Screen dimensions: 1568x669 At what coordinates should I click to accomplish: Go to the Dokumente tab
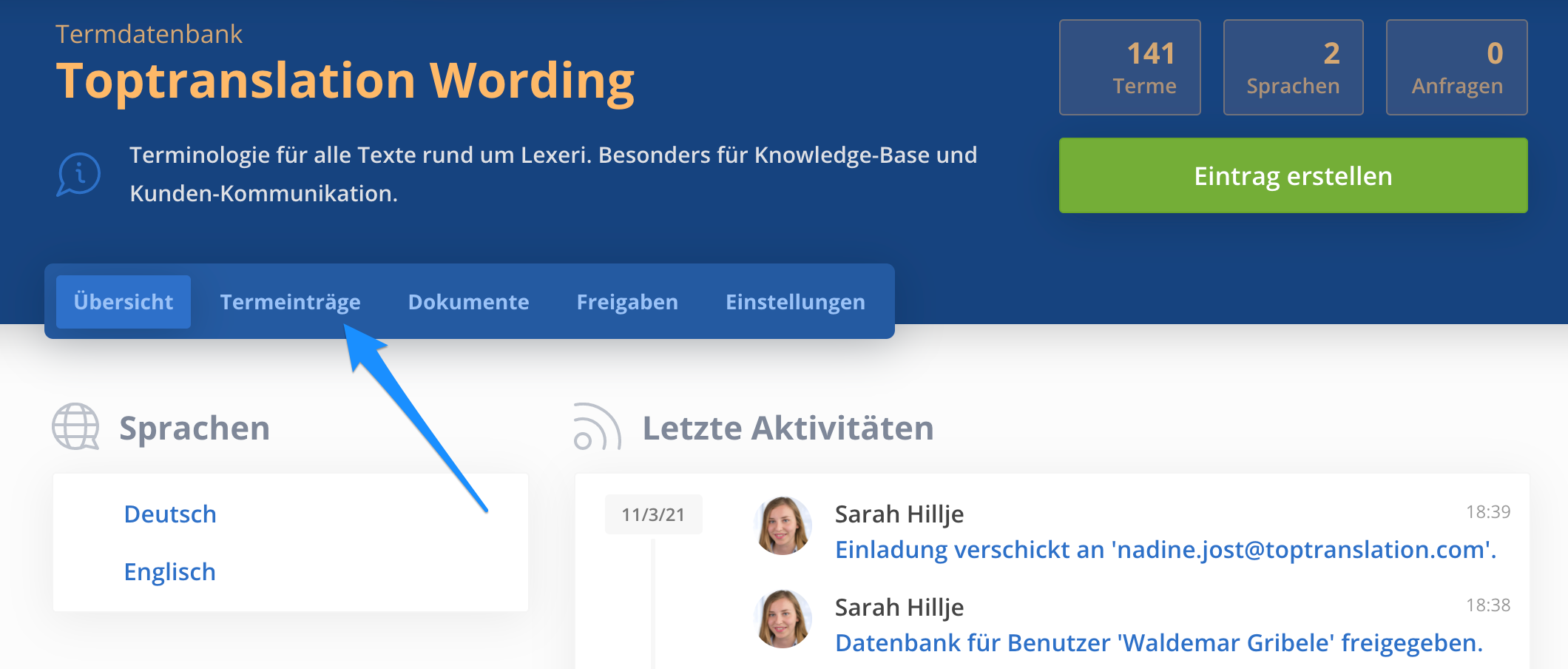(x=469, y=302)
